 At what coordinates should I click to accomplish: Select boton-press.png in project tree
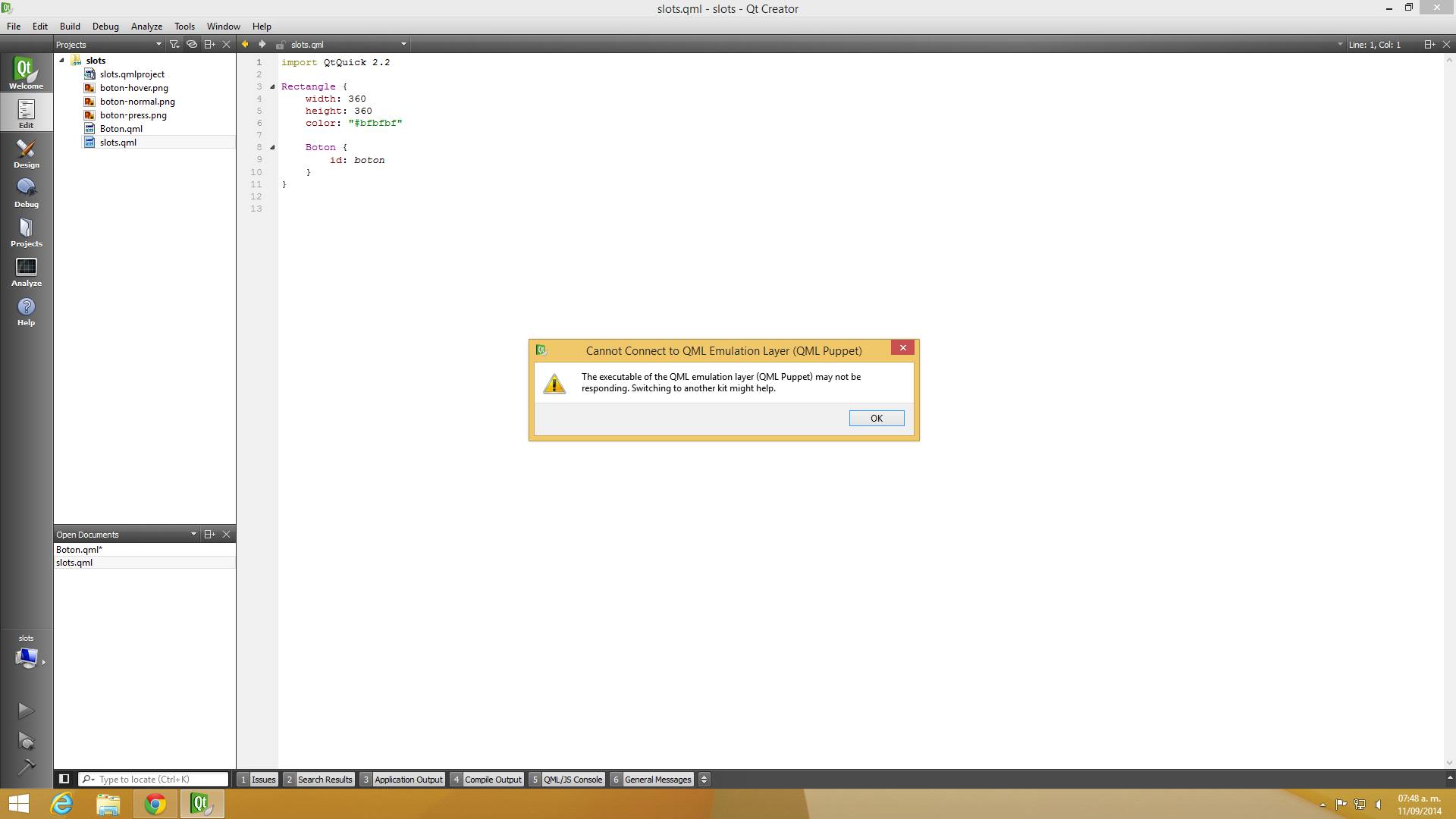coord(133,115)
